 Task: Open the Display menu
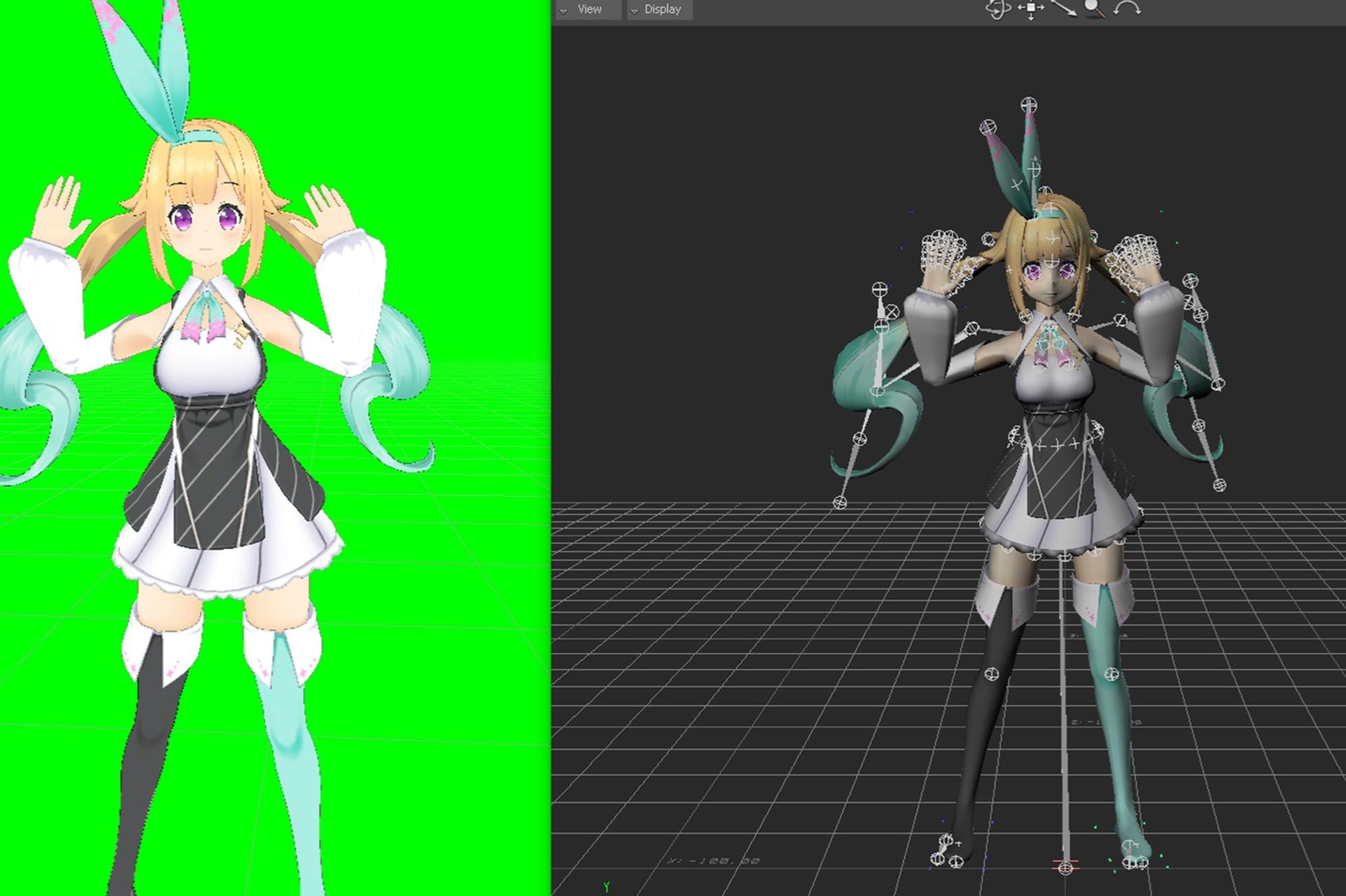pyautogui.click(x=662, y=9)
